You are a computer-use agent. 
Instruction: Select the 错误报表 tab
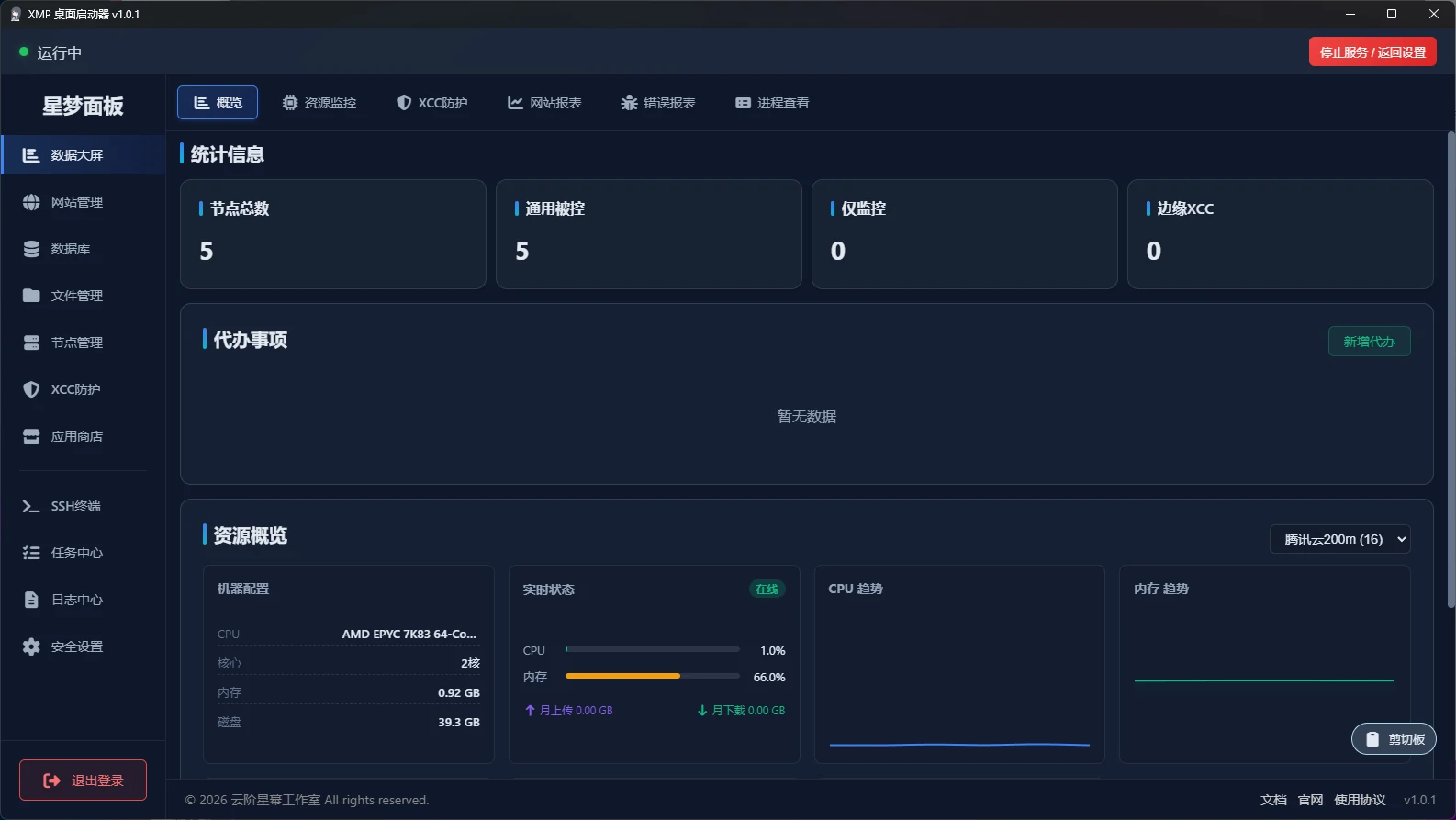click(658, 103)
